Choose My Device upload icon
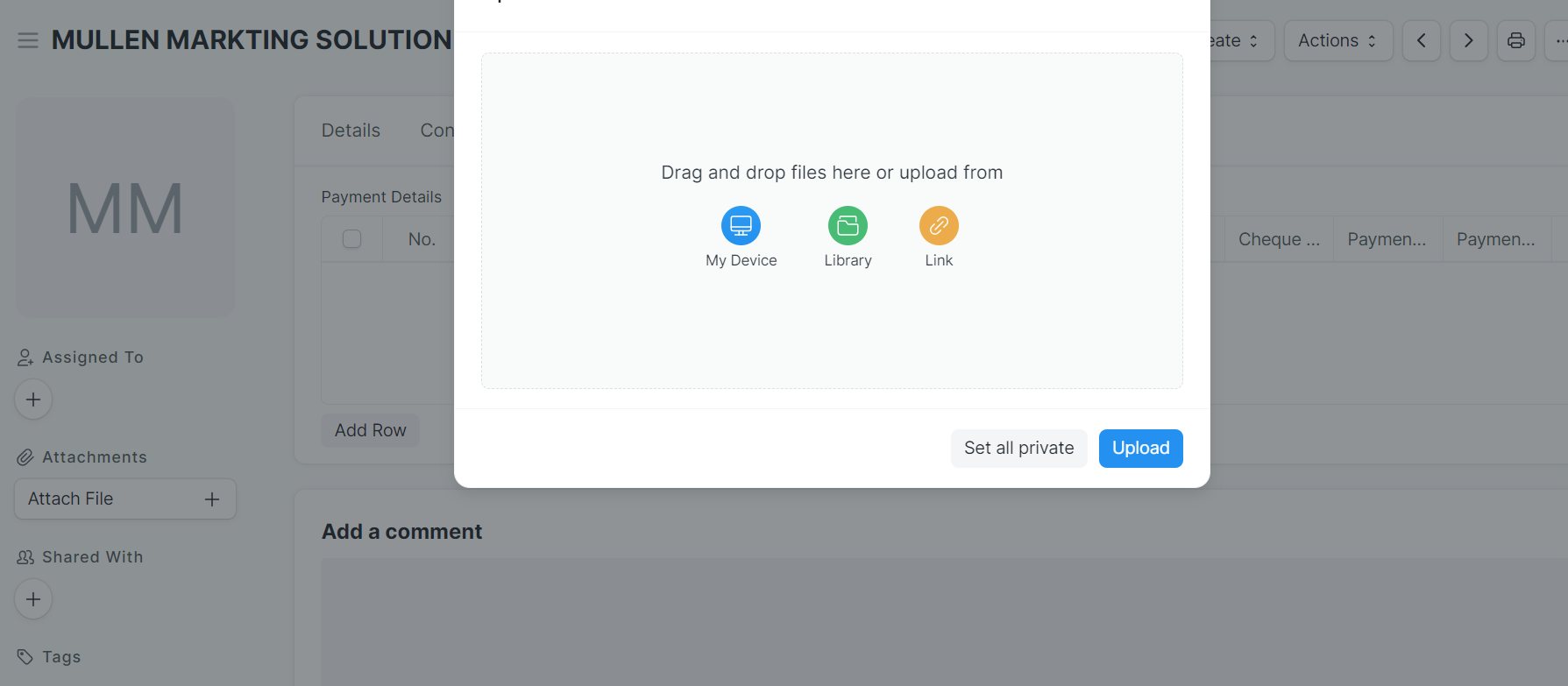This screenshot has height=686, width=1568. [741, 226]
